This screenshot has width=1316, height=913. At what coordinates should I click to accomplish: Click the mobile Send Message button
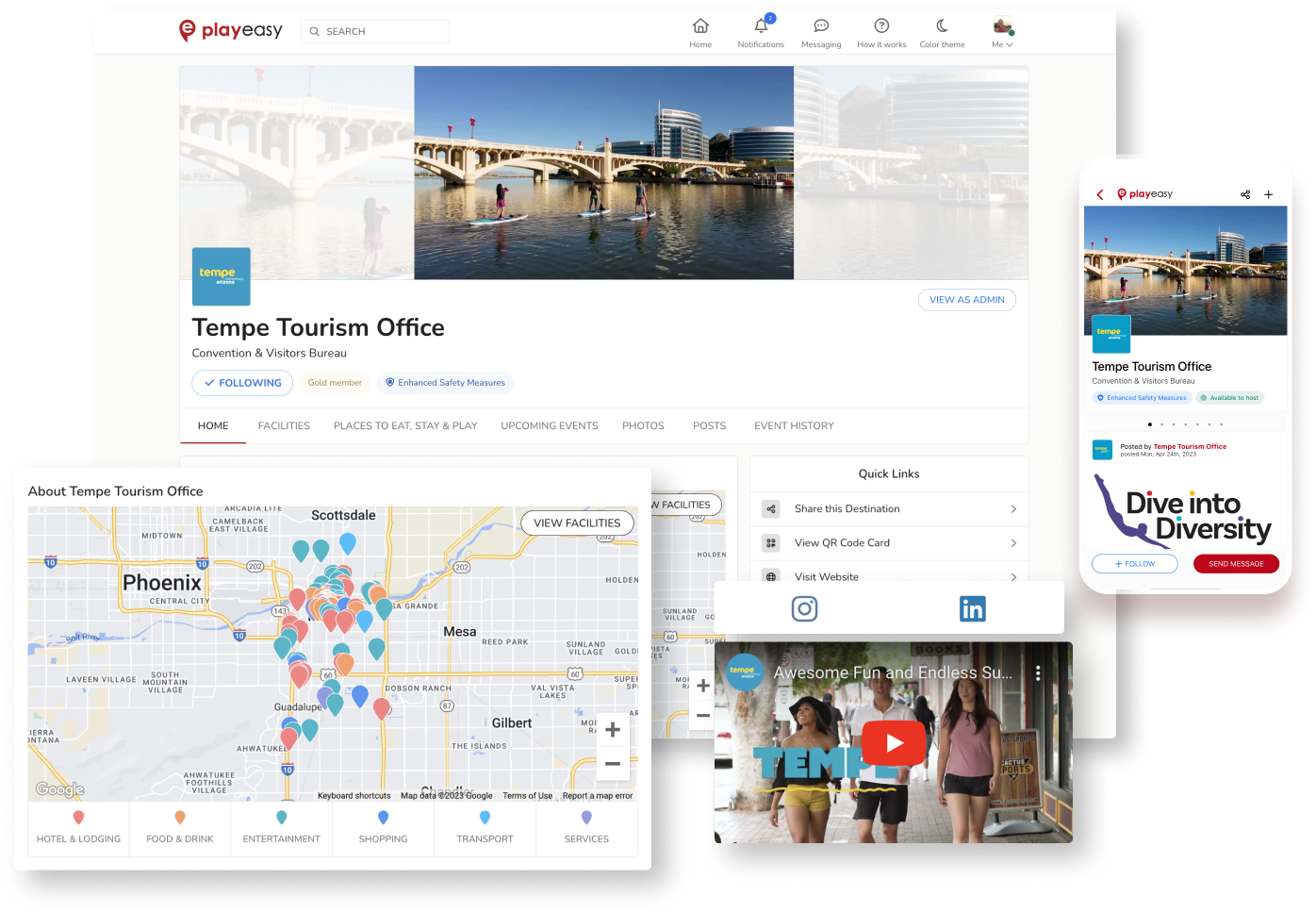click(1236, 564)
